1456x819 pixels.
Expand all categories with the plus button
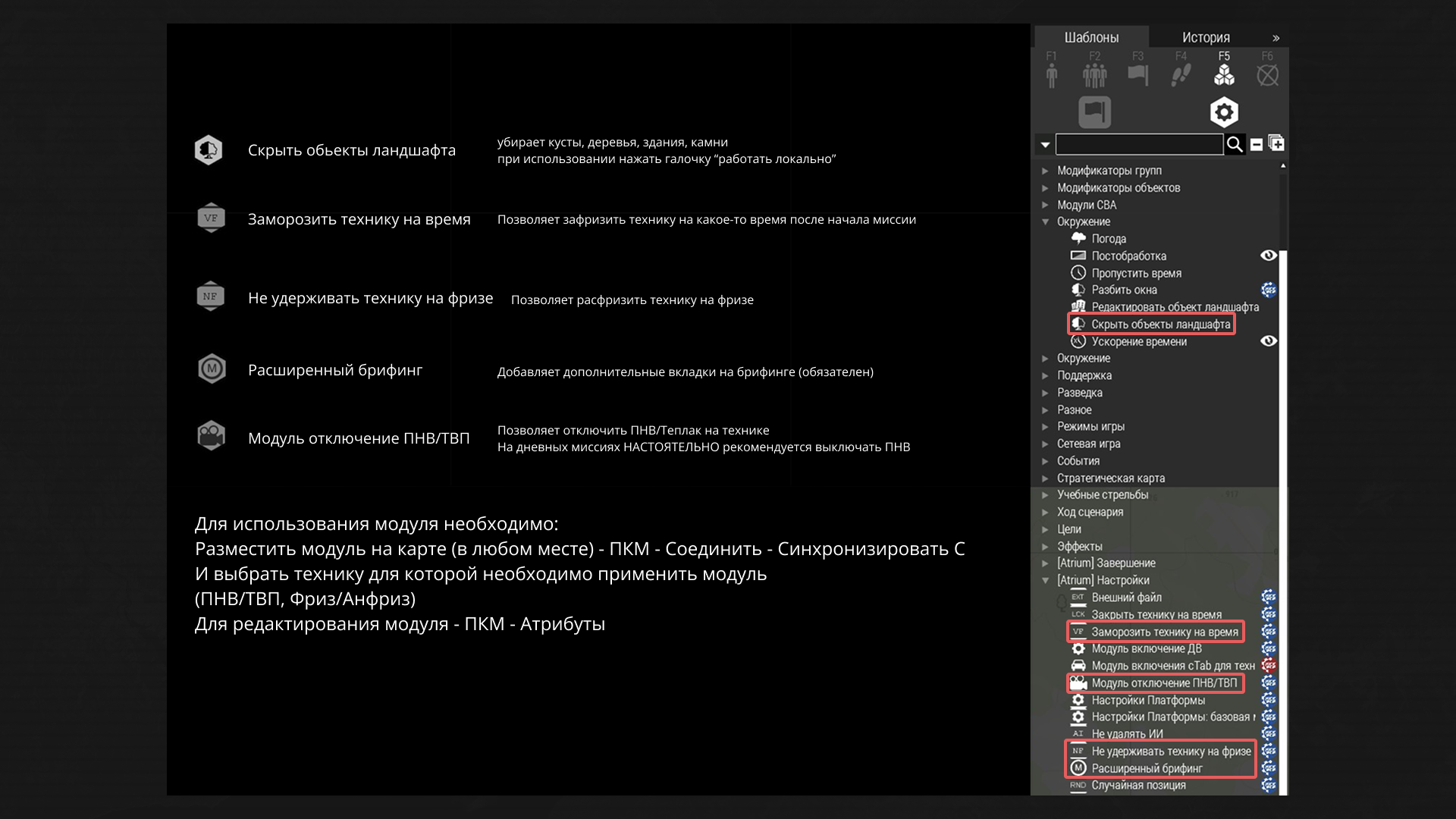(1276, 143)
